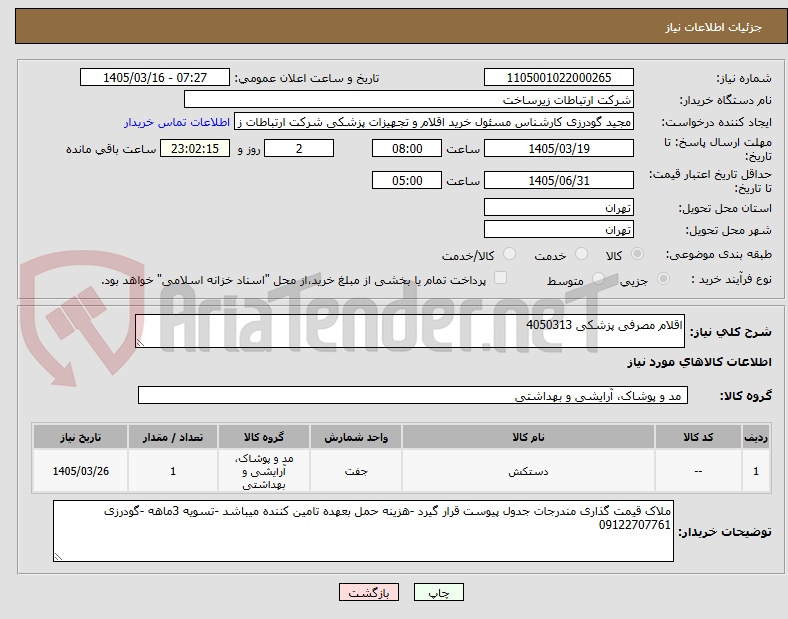This screenshot has height=619, width=788.
Task: Click the اطلاعات کالاهای مورد نیاز section heading
Action: coord(699,362)
